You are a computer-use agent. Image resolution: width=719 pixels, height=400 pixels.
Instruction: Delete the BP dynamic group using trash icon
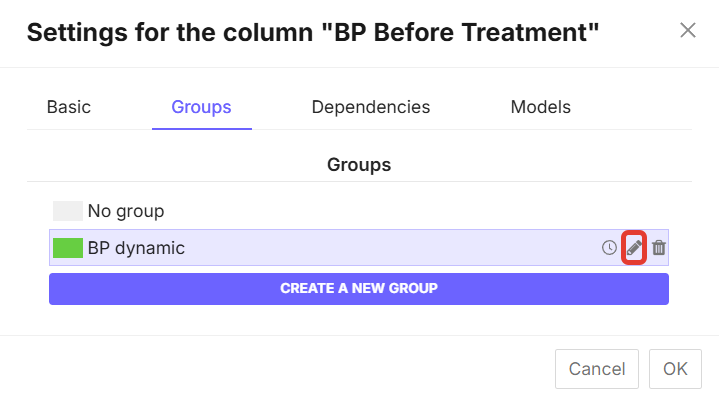coord(659,248)
